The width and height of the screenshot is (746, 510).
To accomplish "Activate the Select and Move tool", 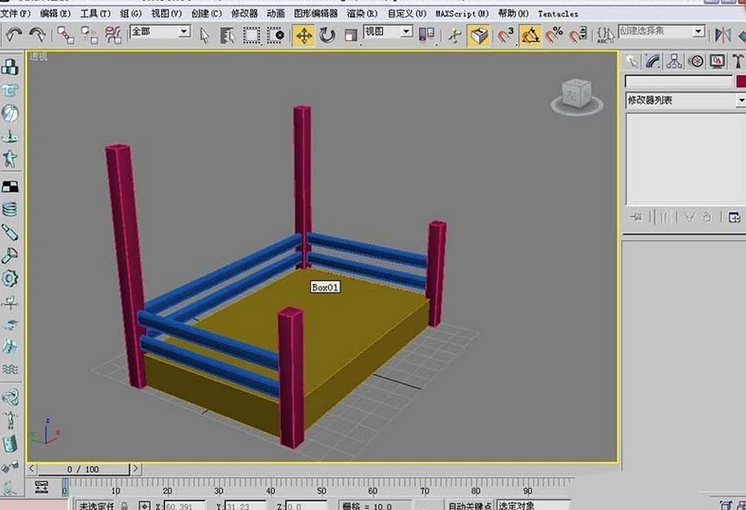I will coord(304,35).
